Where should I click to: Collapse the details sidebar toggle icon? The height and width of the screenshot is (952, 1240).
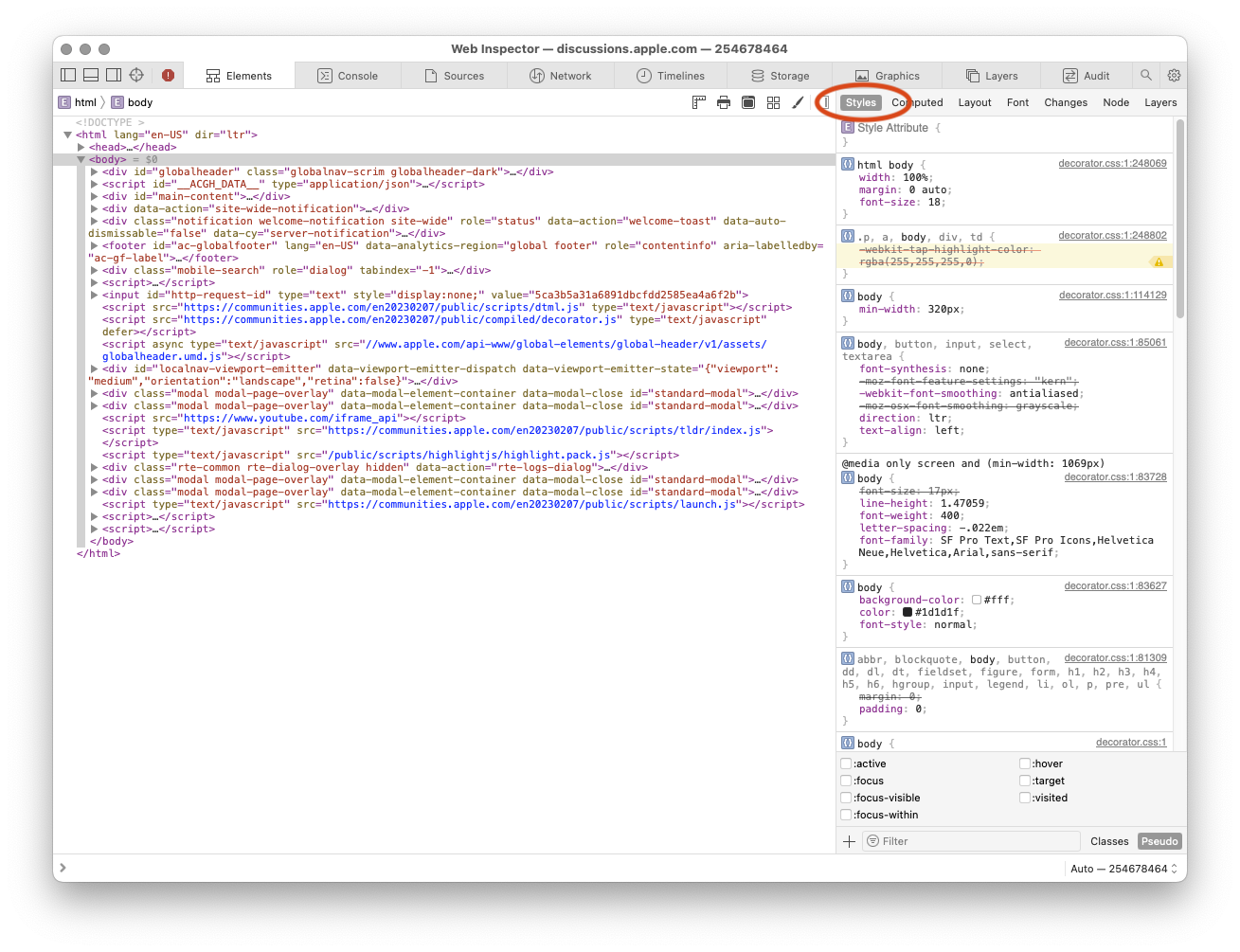coord(825,102)
